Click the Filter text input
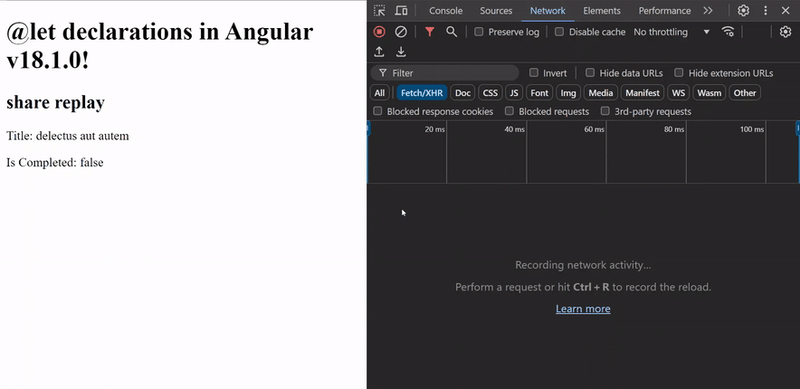The height and width of the screenshot is (389, 800). [x=445, y=73]
